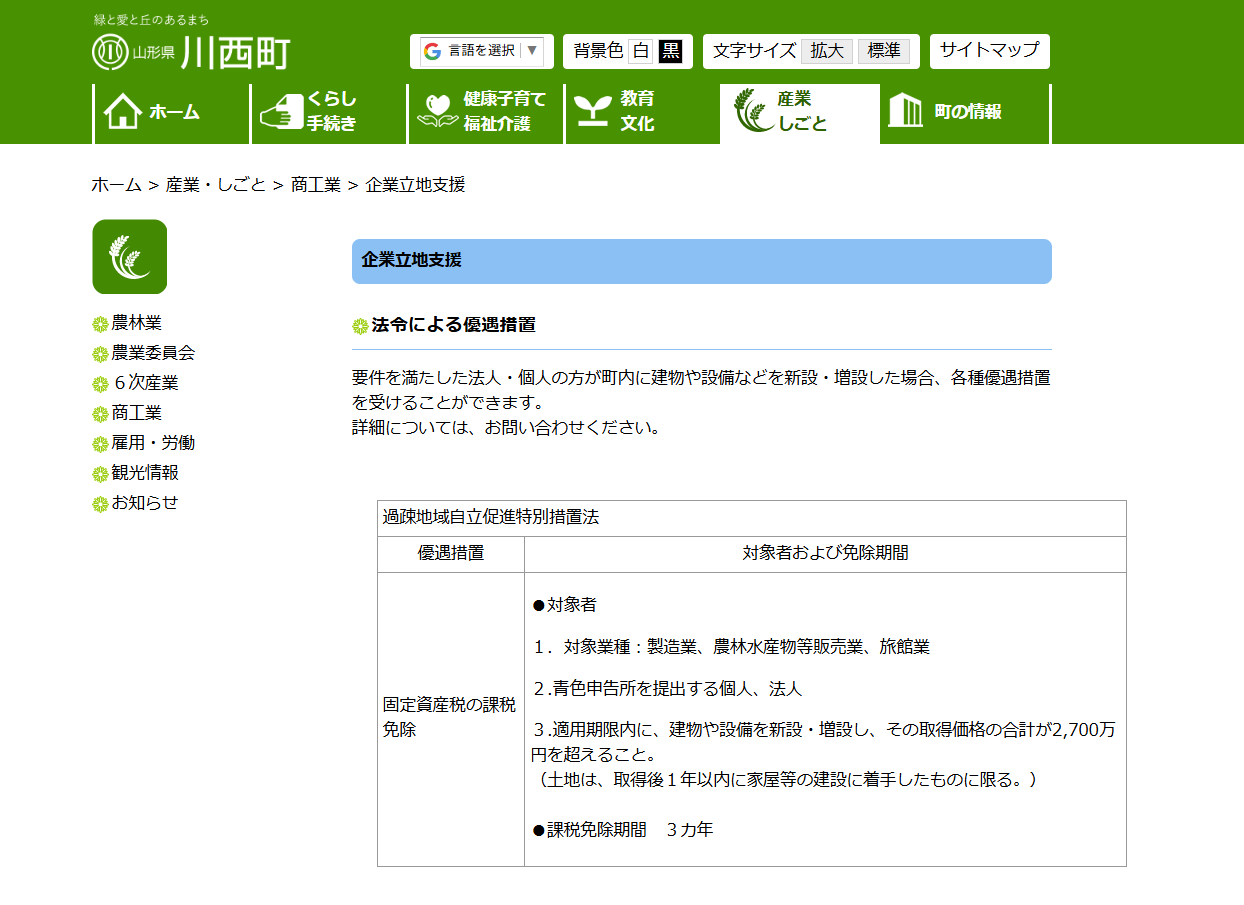The image size is (1244, 905).
Task: Click the flower bullet beside お知らせ
Action: pos(100,504)
